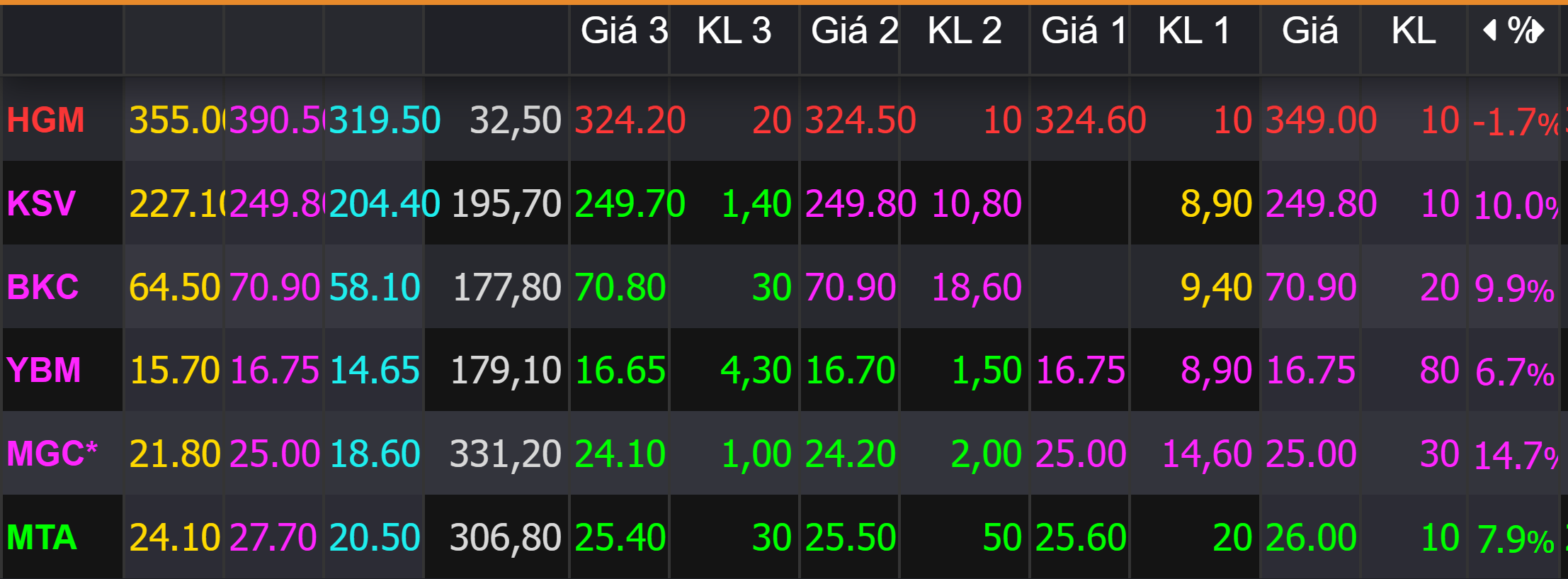The width and height of the screenshot is (1568, 579).
Task: Click the KL 3 column header
Action: (734, 31)
